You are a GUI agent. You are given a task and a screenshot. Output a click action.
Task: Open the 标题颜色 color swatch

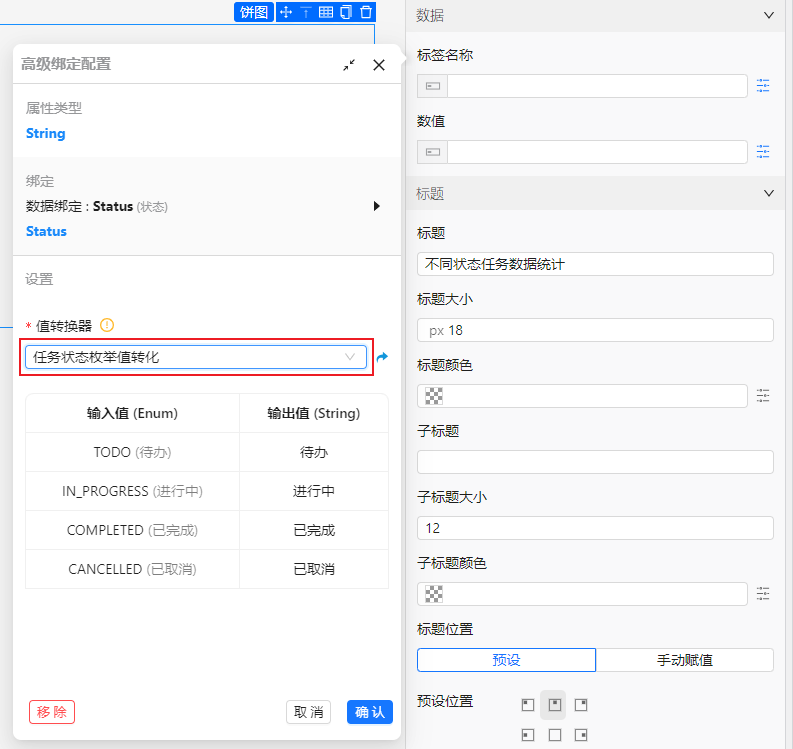coord(433,396)
